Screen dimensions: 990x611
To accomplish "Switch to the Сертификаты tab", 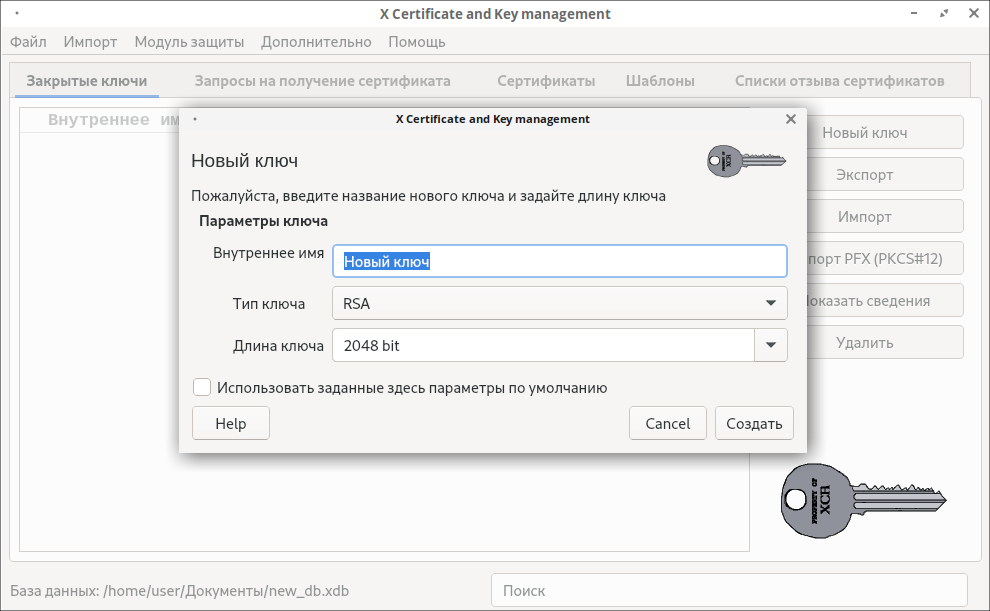I will [x=546, y=81].
